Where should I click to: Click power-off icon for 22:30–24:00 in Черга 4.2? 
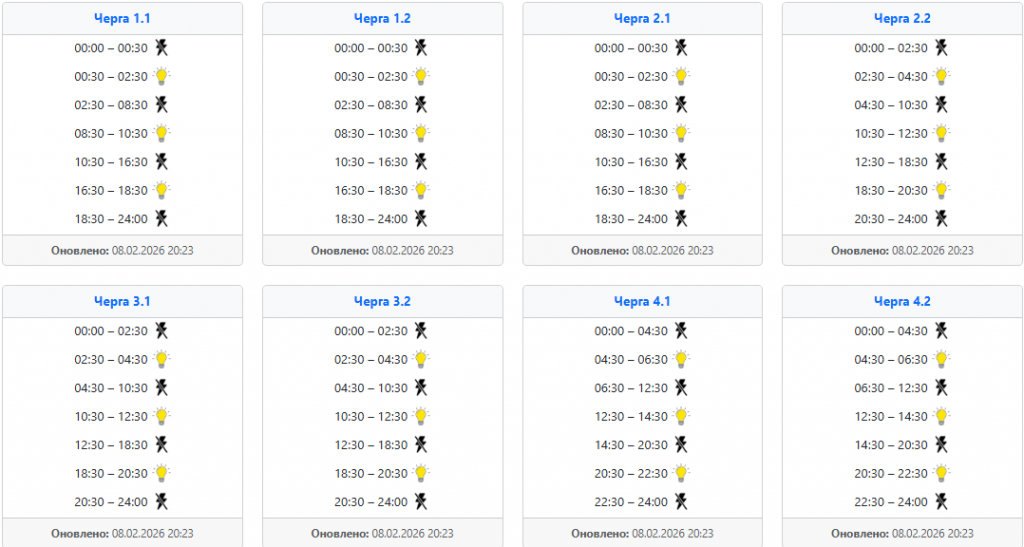click(x=941, y=502)
